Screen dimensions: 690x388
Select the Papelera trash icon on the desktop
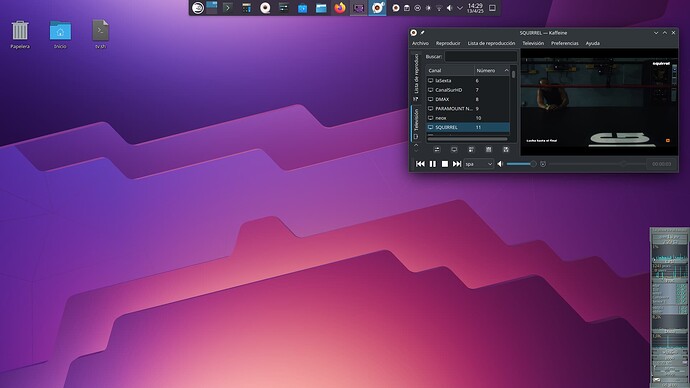[x=20, y=34]
